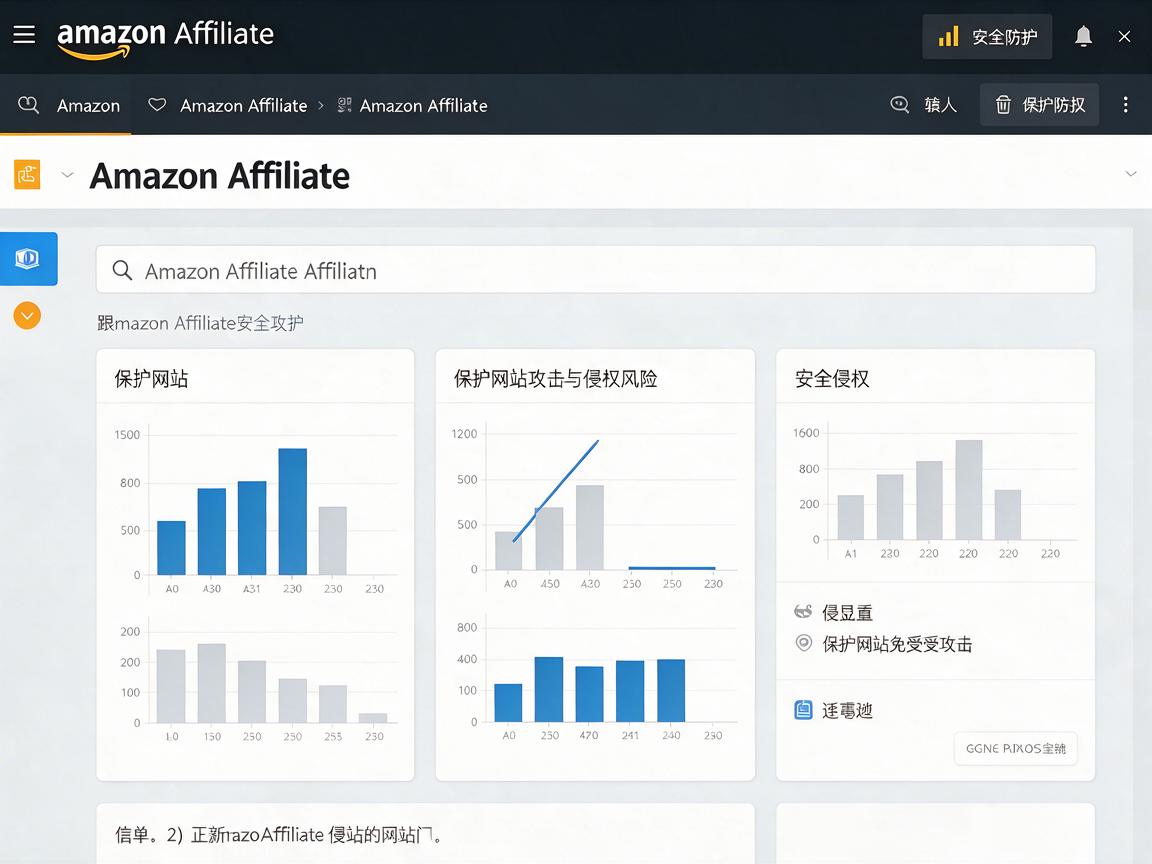Viewport: 1152px width, 864px height.
Task: Click the tallest blue bar in 保护网站 chart
Action: [292, 511]
